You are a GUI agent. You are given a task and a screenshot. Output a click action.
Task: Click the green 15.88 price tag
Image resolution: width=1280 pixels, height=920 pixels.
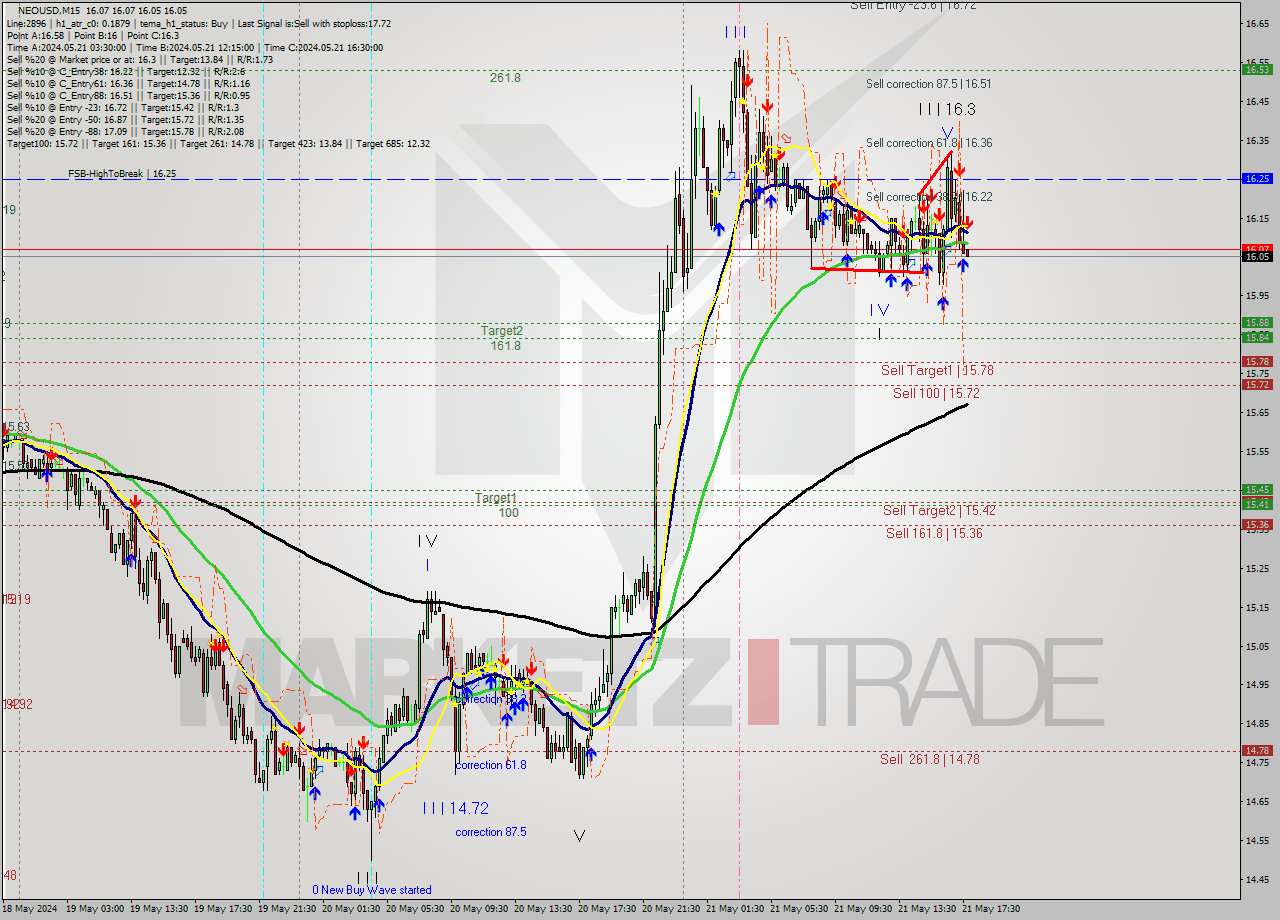1256,323
